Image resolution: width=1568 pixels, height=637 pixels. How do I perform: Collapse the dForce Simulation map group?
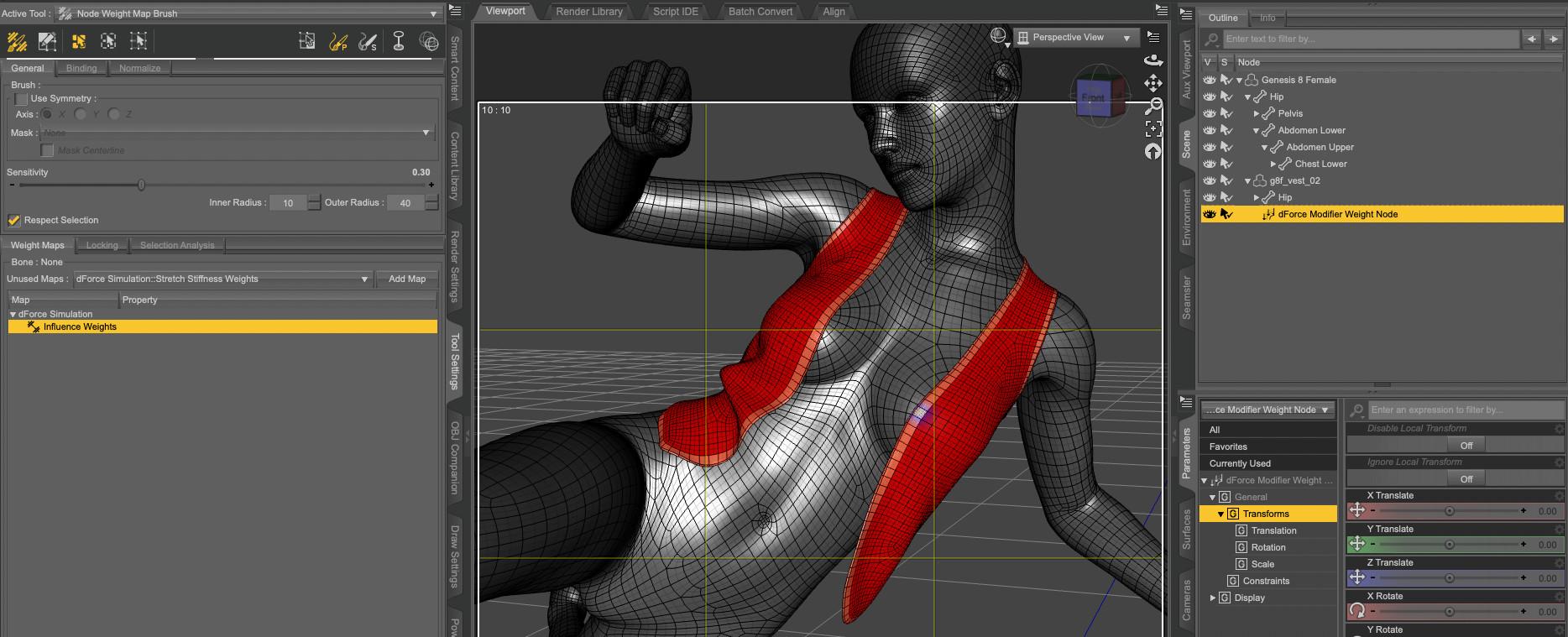click(13, 314)
